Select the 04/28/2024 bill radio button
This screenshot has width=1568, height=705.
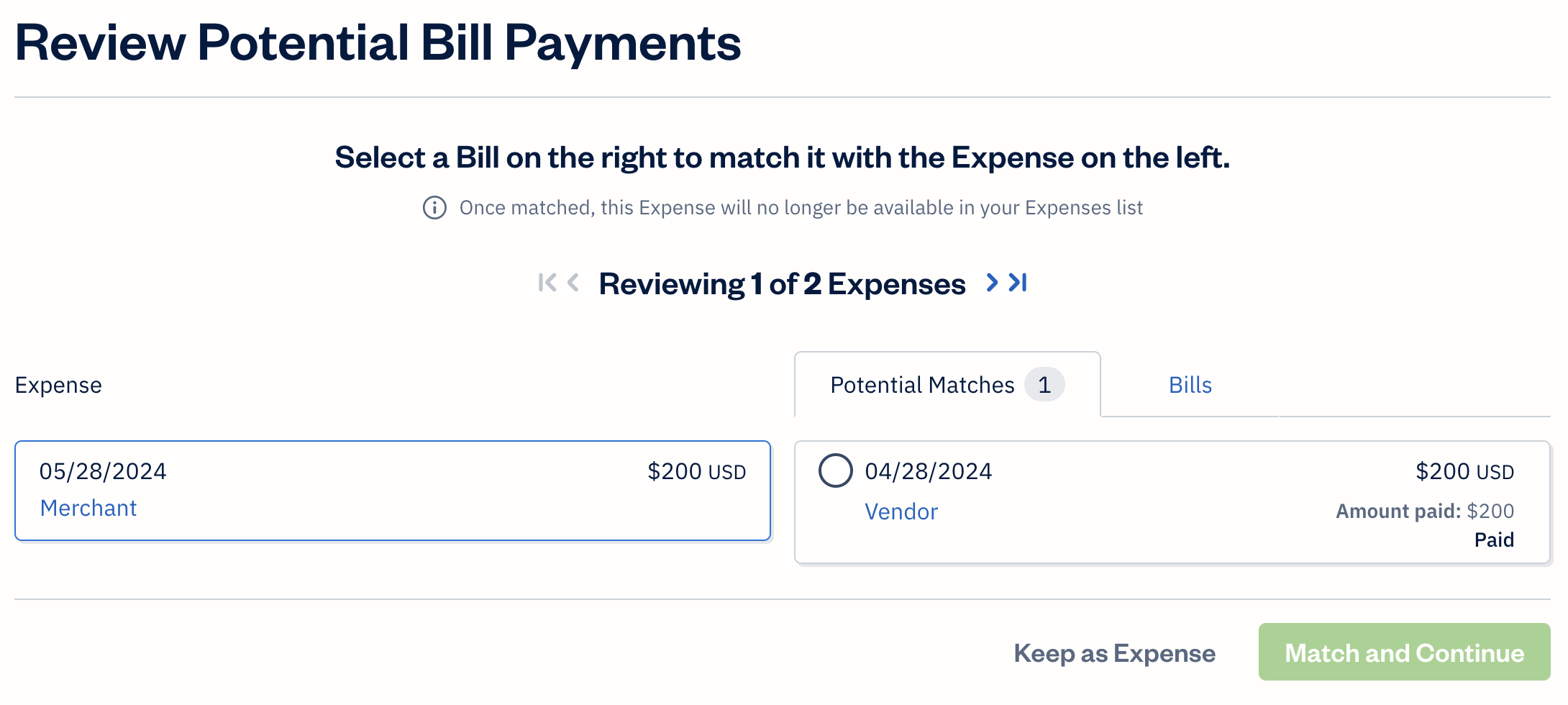tap(836, 471)
